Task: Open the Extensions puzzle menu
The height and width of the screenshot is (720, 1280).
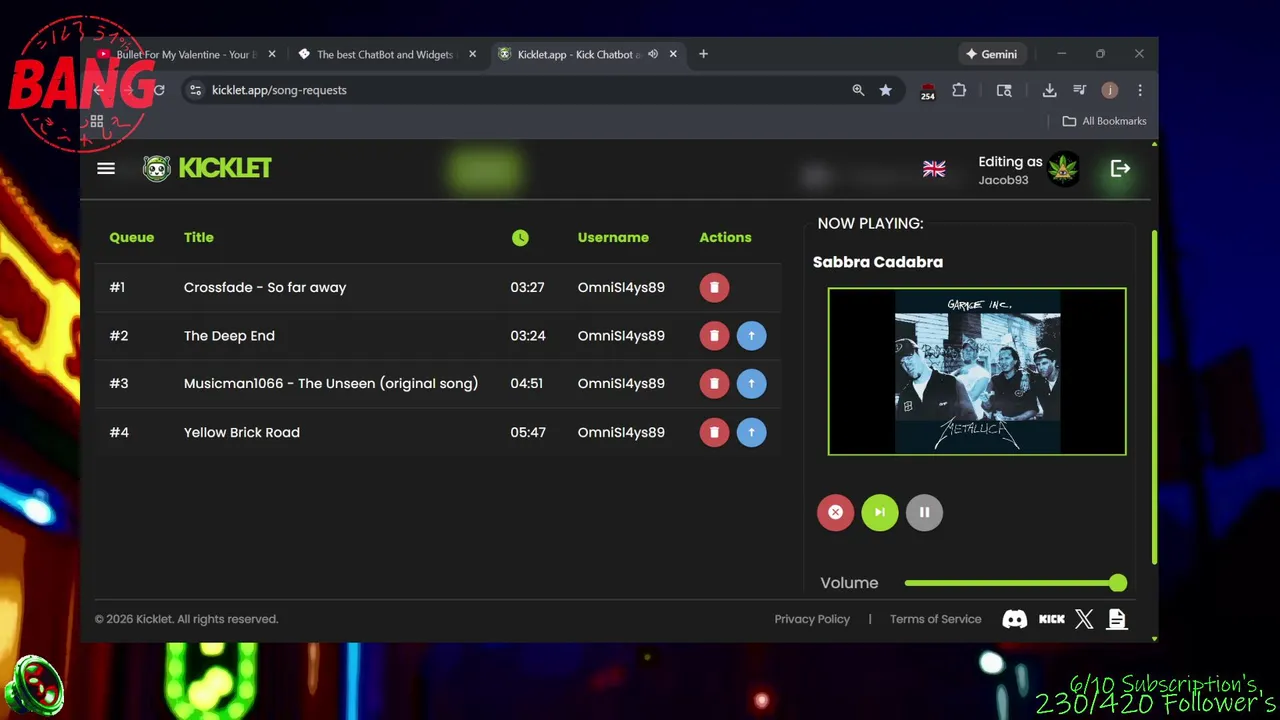Action: point(959,90)
